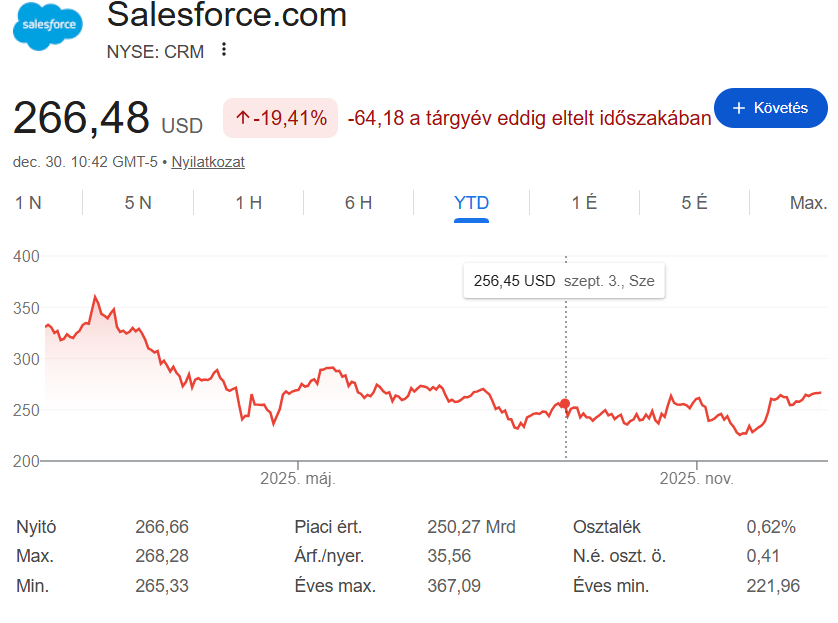Show the 1 H chart range
Viewport: 838px width, 623px height.
coord(248,203)
